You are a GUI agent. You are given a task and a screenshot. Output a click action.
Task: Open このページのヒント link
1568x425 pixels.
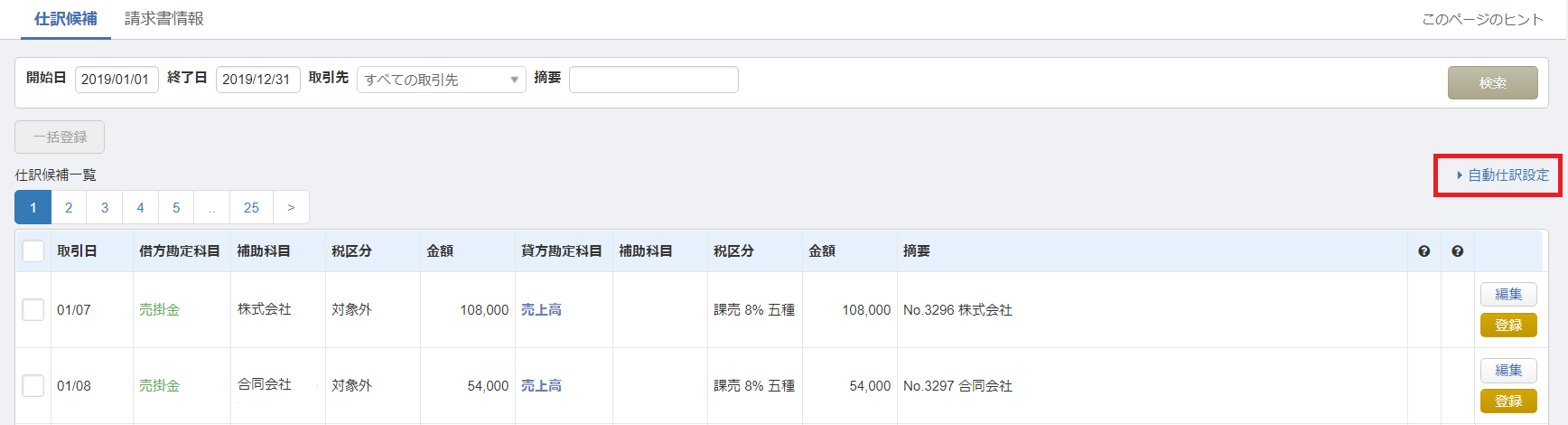1482,19
